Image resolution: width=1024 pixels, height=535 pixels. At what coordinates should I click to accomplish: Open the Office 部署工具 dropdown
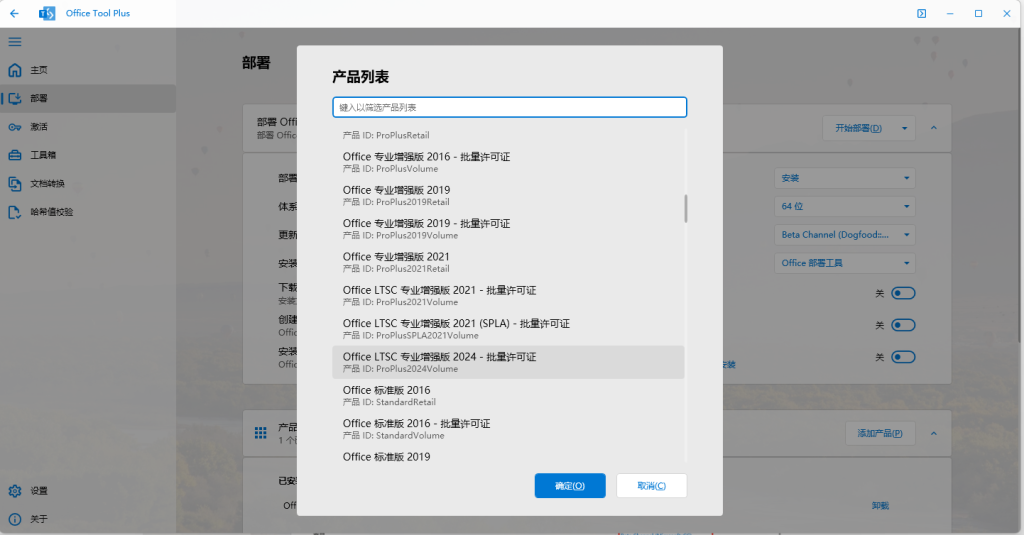point(845,263)
